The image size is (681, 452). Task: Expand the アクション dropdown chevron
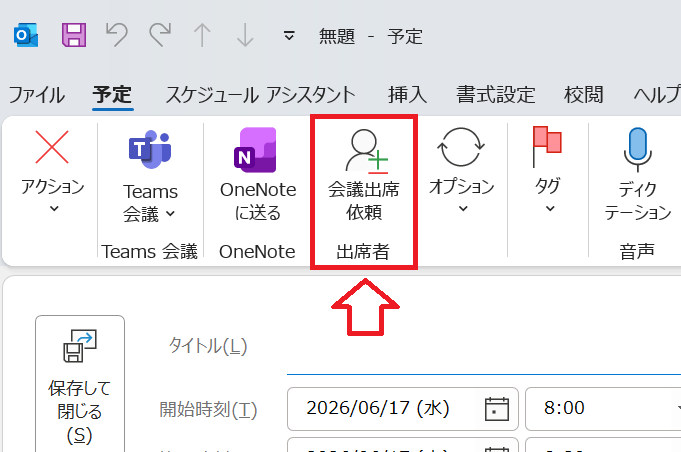point(54,209)
